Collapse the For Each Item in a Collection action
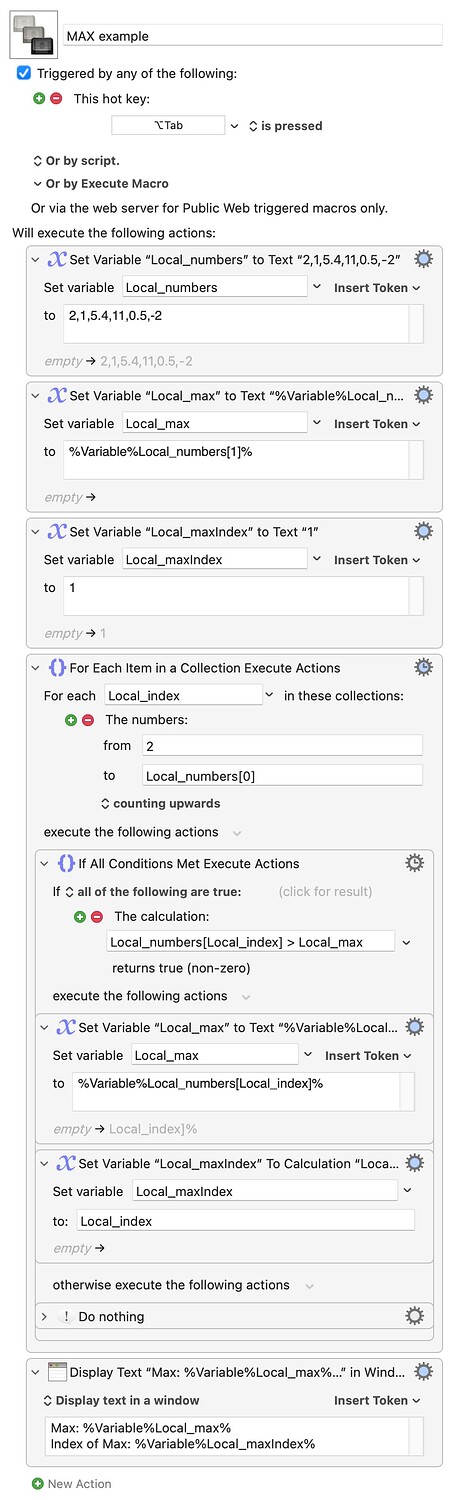453x1500 pixels. point(38,668)
